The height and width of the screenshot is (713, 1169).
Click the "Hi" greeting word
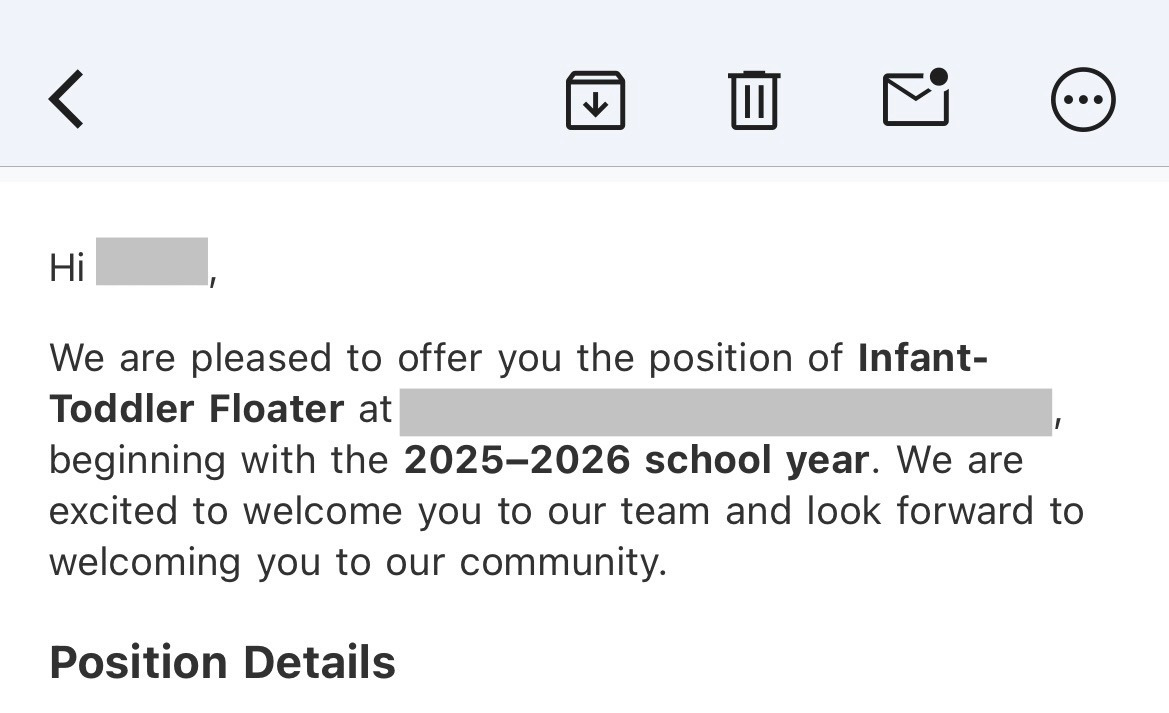click(x=67, y=268)
